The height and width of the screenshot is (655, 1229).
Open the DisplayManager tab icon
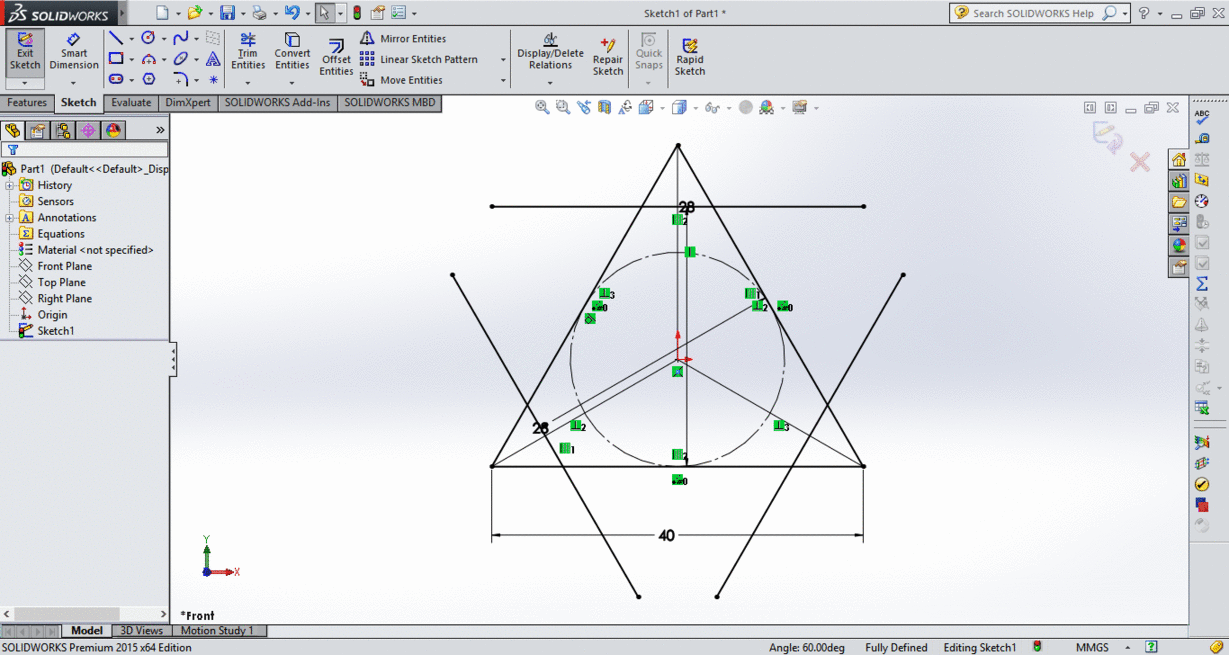coord(114,131)
